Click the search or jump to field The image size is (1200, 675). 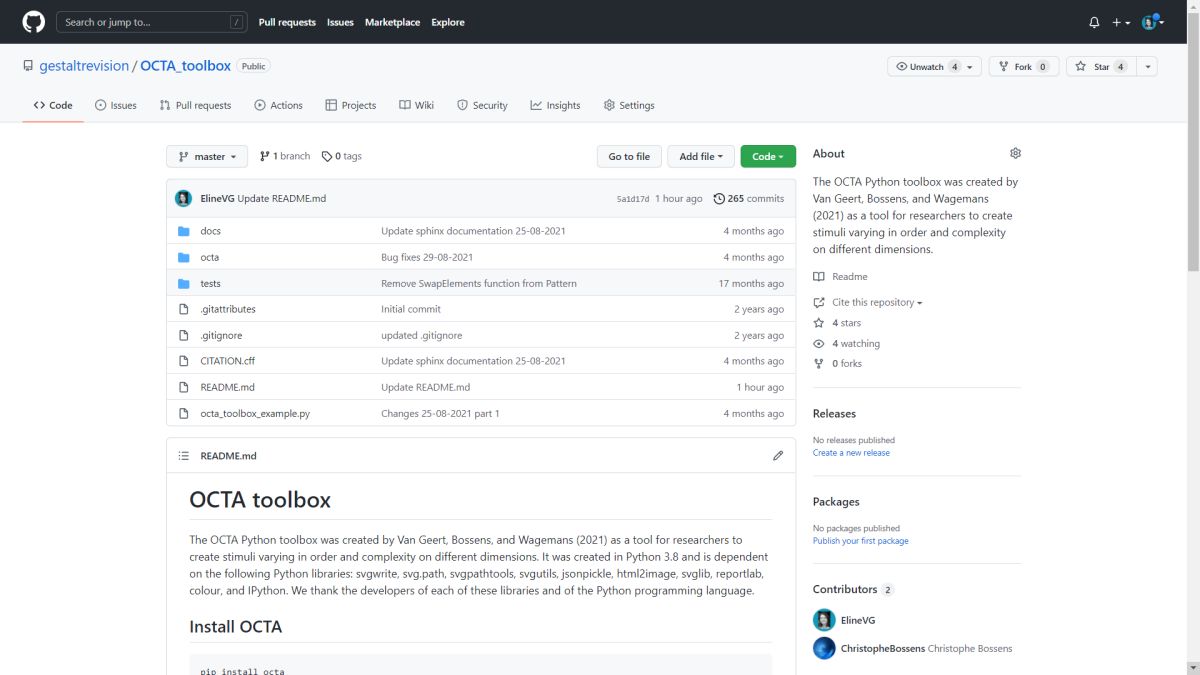(152, 22)
